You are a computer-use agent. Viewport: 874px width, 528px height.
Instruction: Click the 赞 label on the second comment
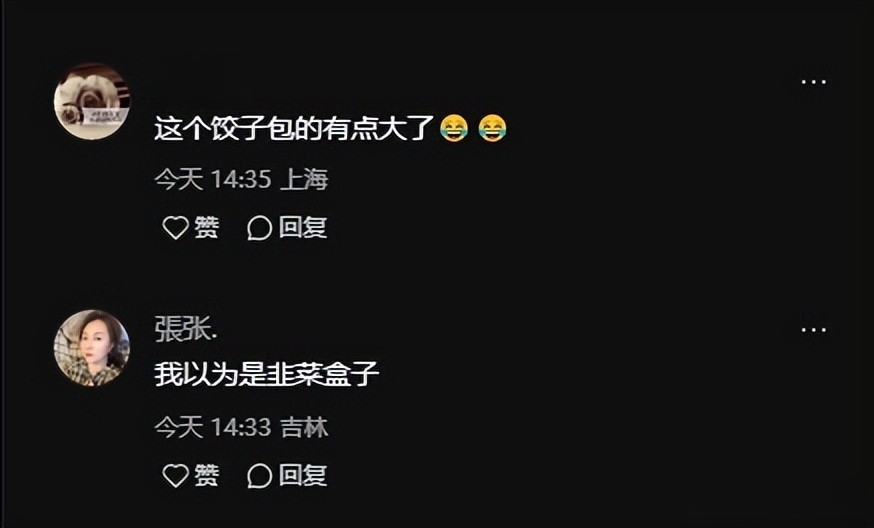[x=206, y=476]
